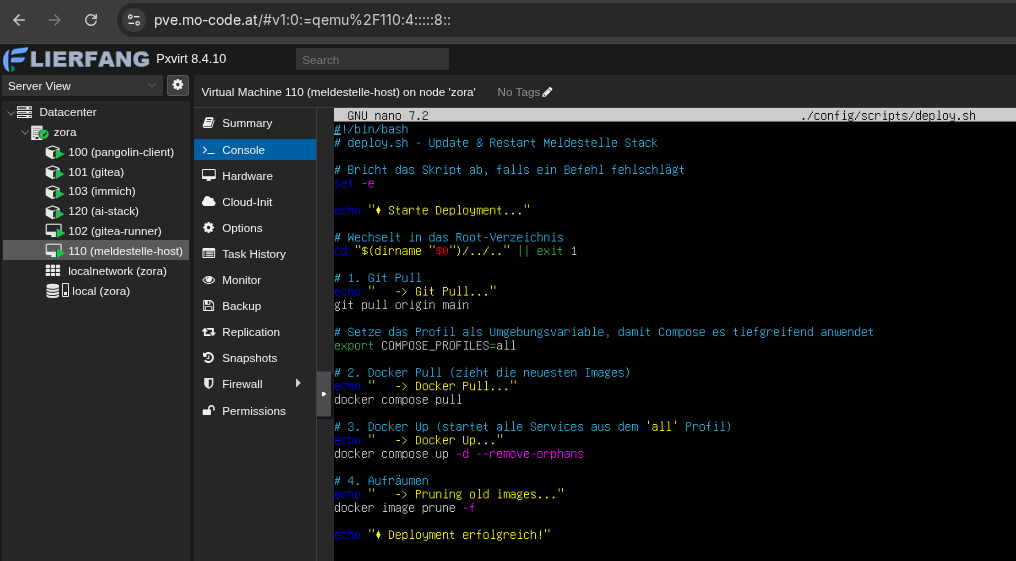The height and width of the screenshot is (561, 1016).
Task: Click the site info icon in address bar
Action: [x=135, y=20]
